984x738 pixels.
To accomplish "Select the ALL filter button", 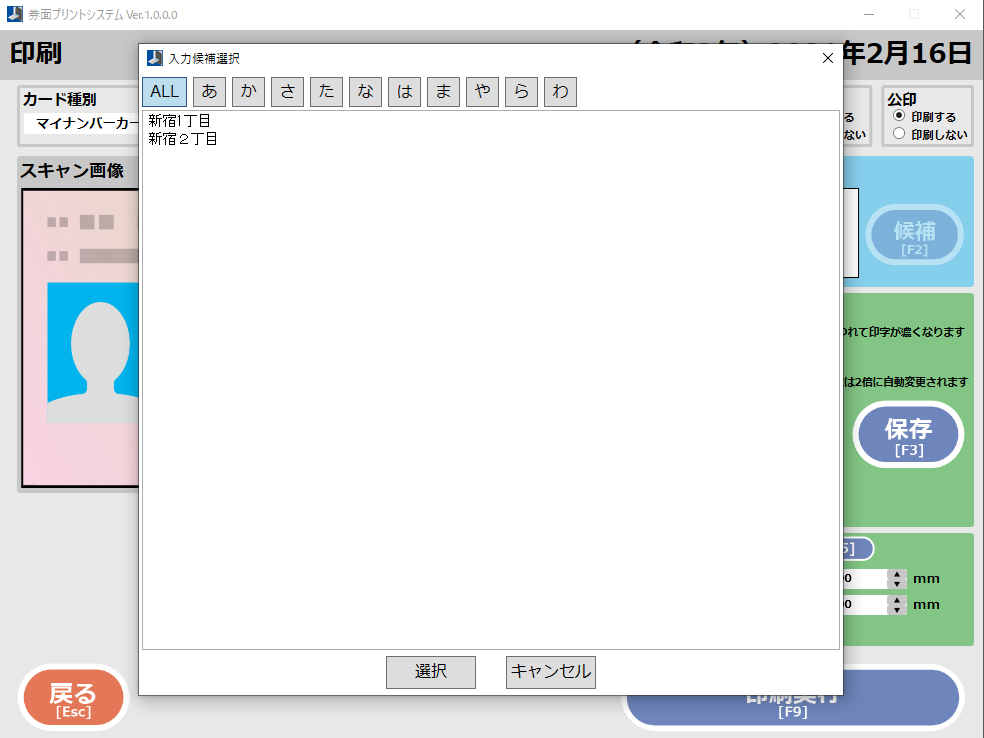I will coord(164,92).
